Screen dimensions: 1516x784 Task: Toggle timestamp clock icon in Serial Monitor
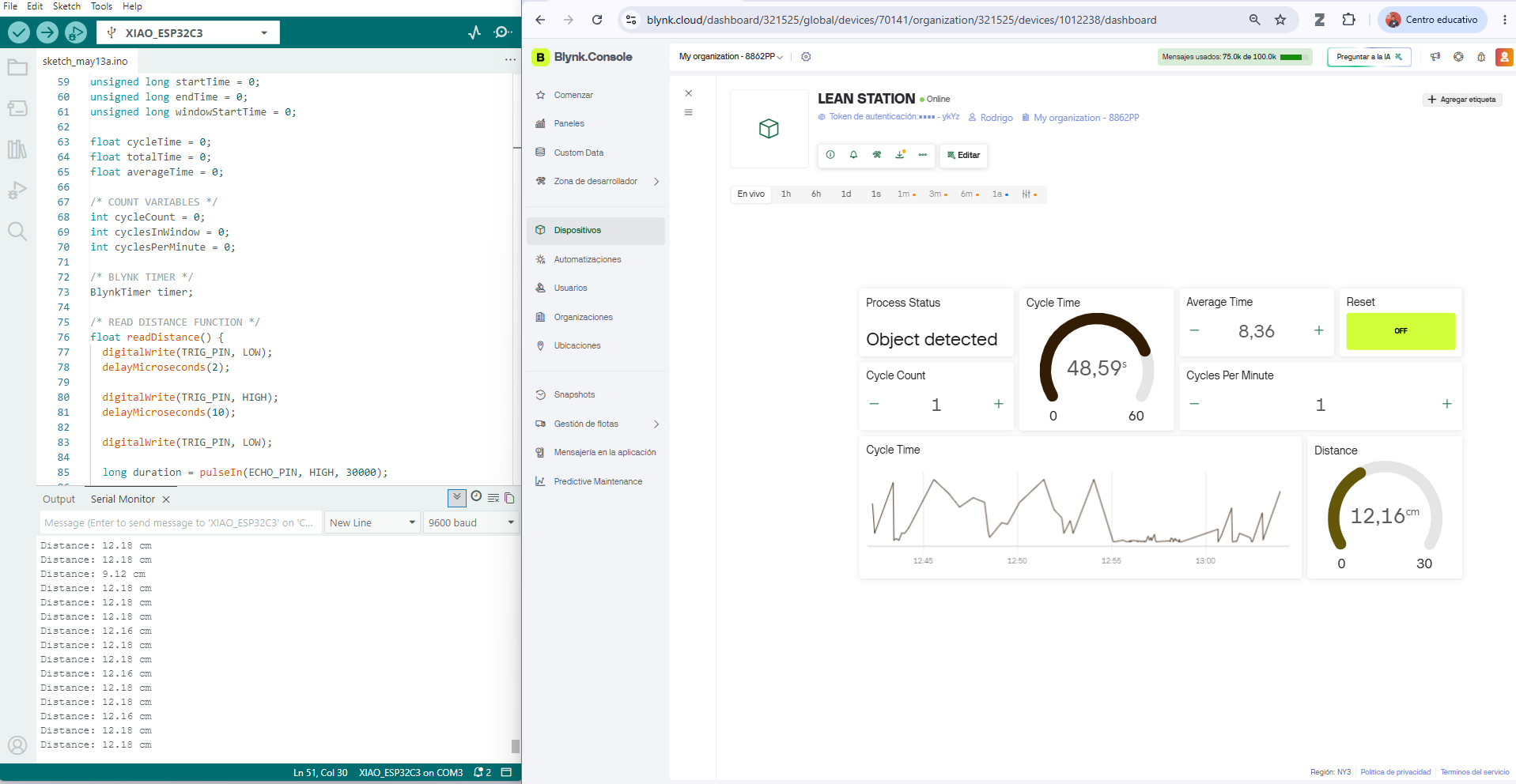(476, 496)
